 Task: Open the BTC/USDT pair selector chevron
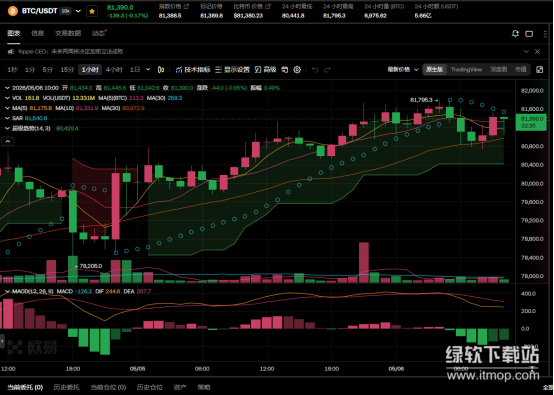[78, 11]
